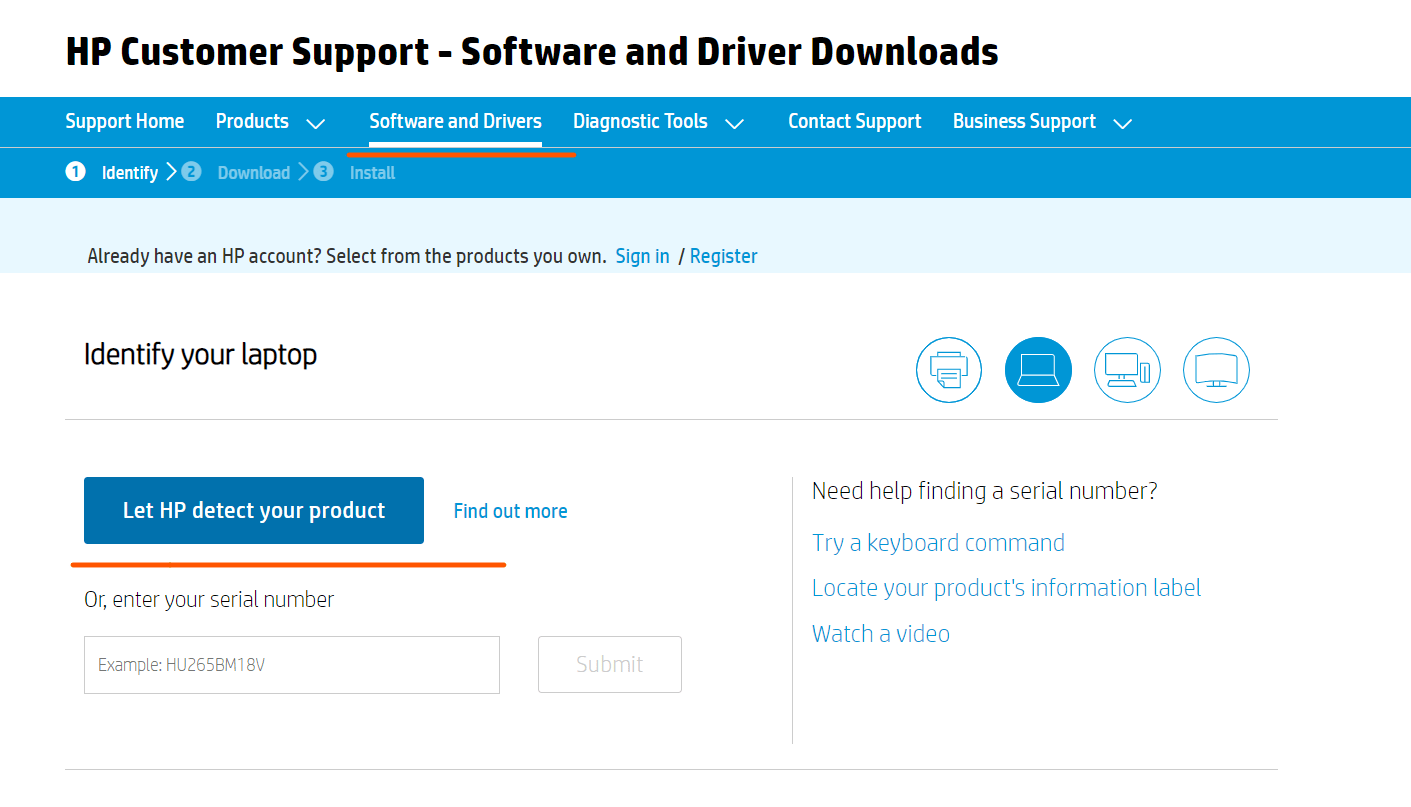
Task: Click Let HP detect your product
Action: click(x=254, y=511)
